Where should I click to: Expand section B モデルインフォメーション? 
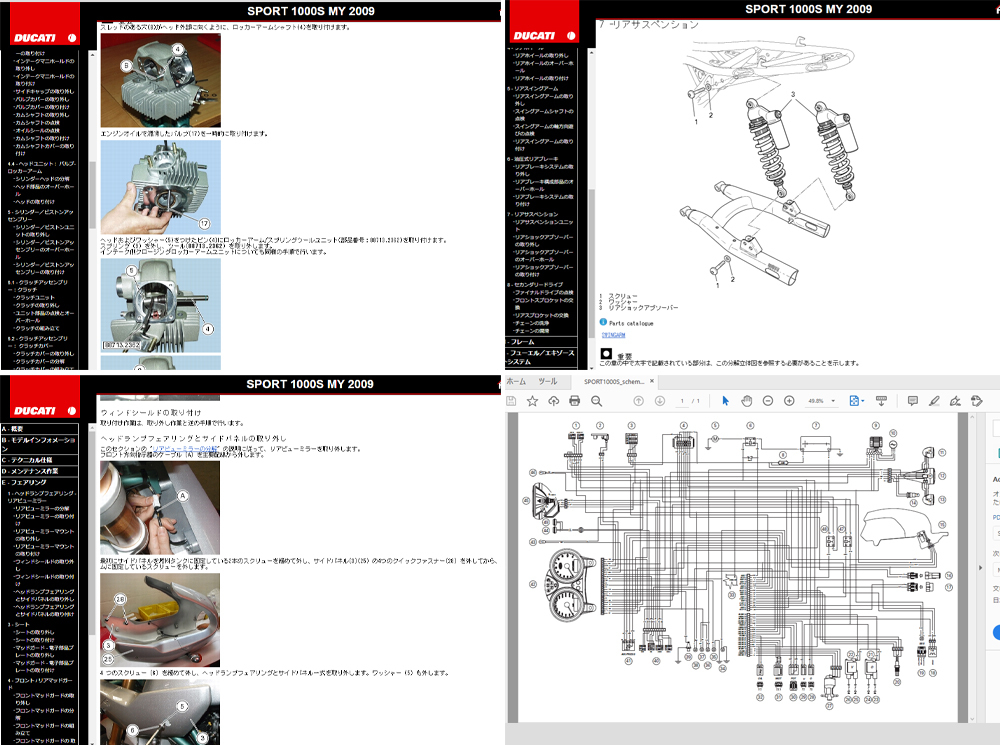pos(40,444)
